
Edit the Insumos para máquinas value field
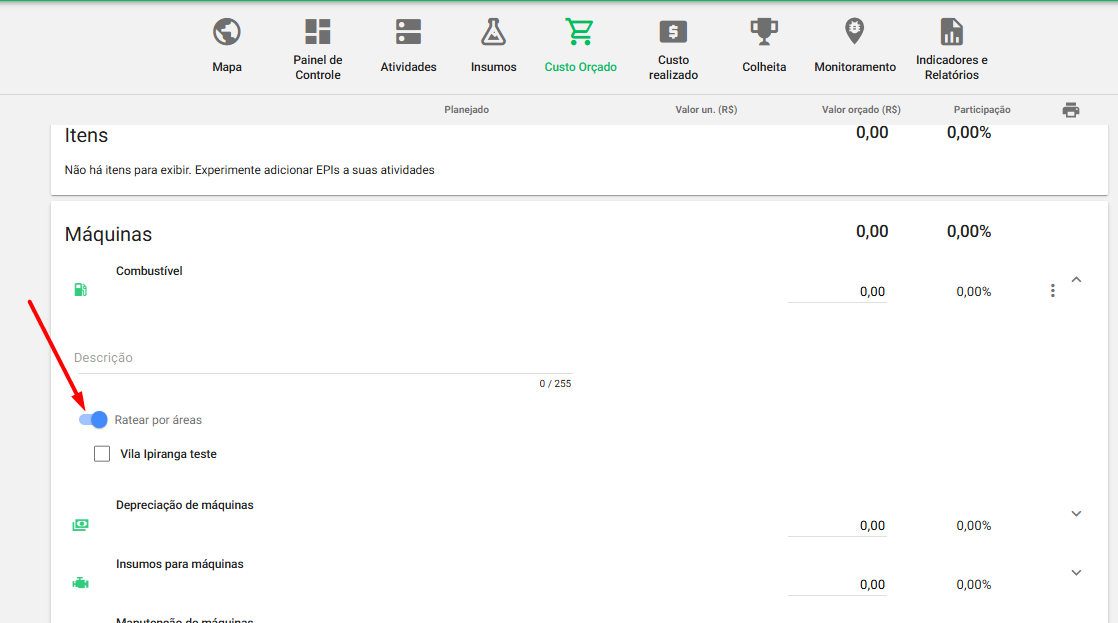[837, 585]
